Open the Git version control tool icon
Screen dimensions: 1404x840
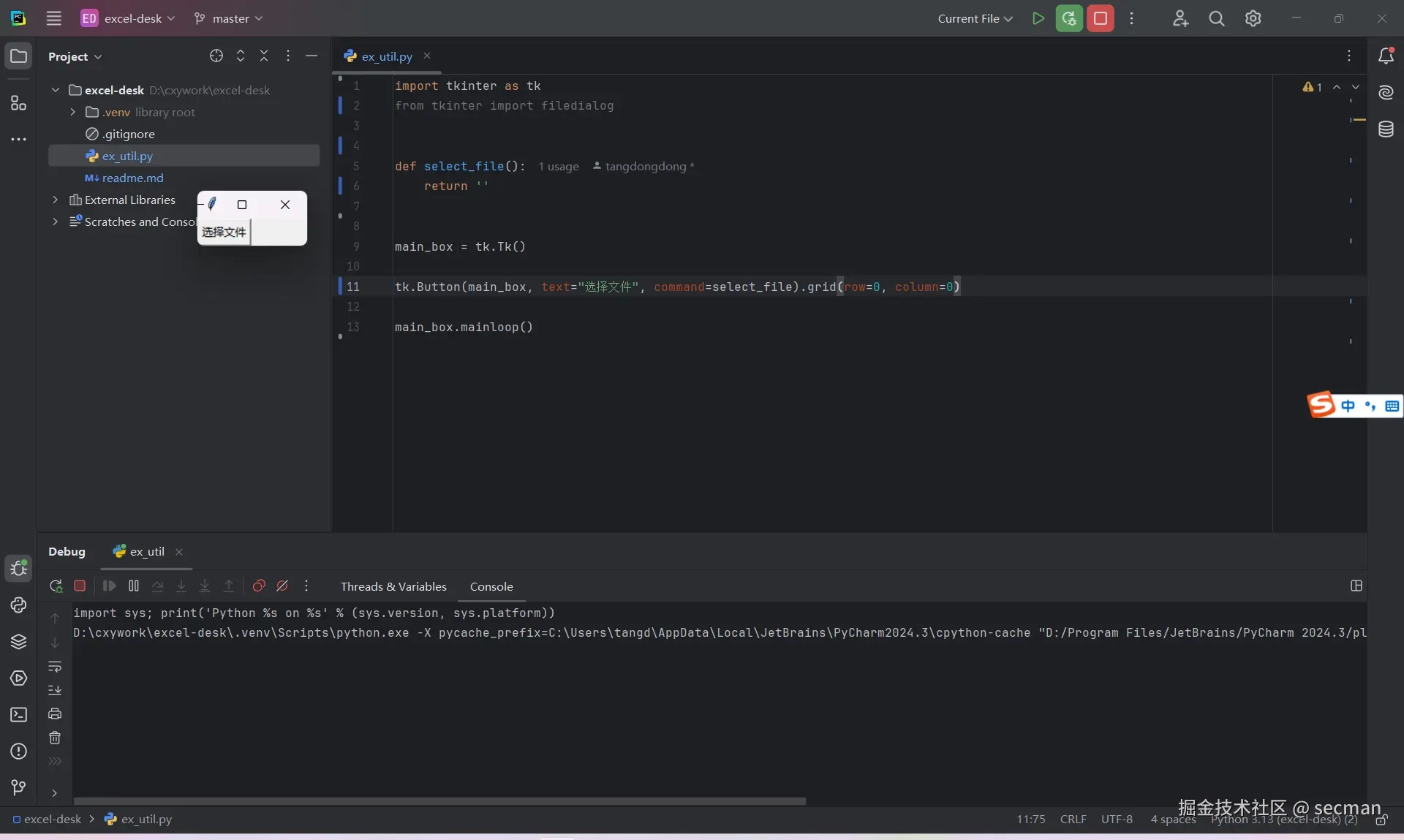18,787
